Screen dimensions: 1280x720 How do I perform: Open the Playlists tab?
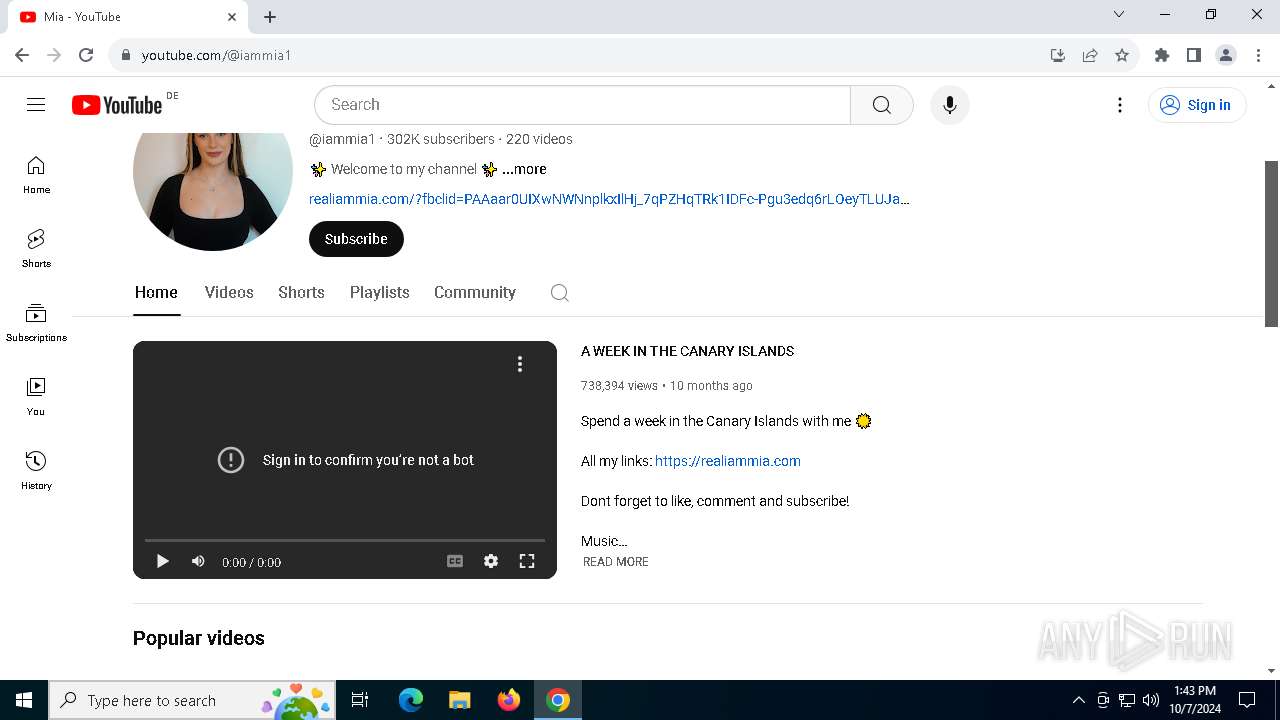380,292
